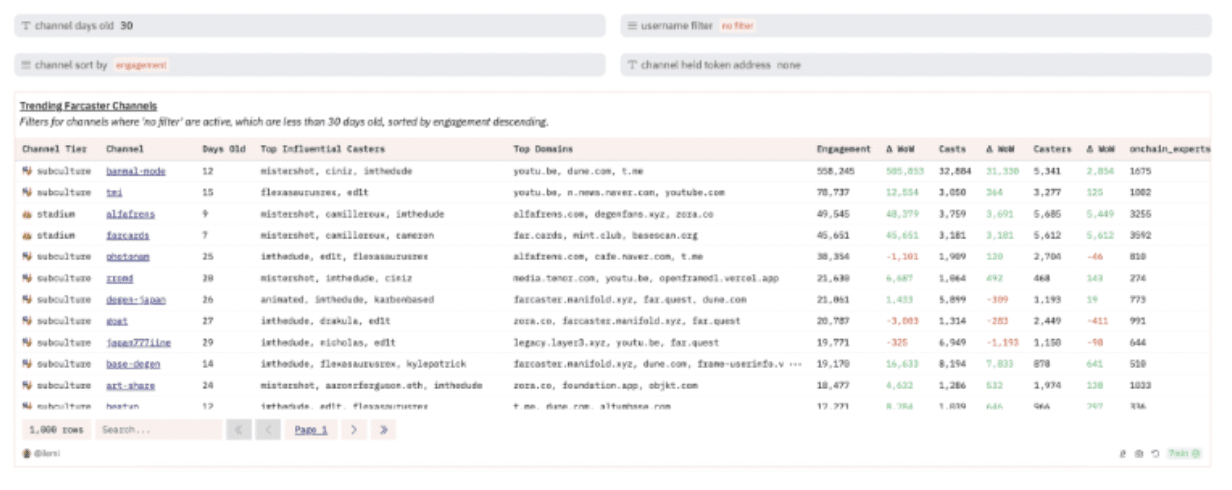Click the 1,000 rows label
The image size is (1232, 490).
57,430
